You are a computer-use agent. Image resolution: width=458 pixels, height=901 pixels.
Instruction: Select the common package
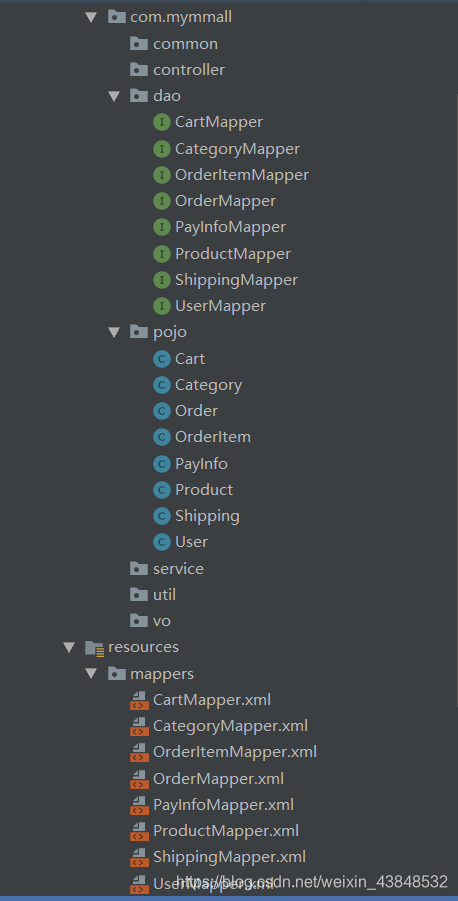[x=185, y=44]
